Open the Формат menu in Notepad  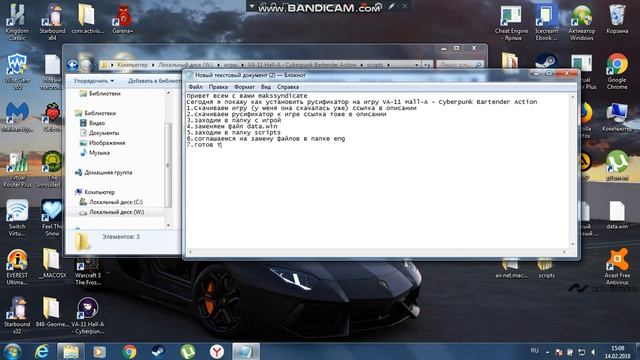244,87
